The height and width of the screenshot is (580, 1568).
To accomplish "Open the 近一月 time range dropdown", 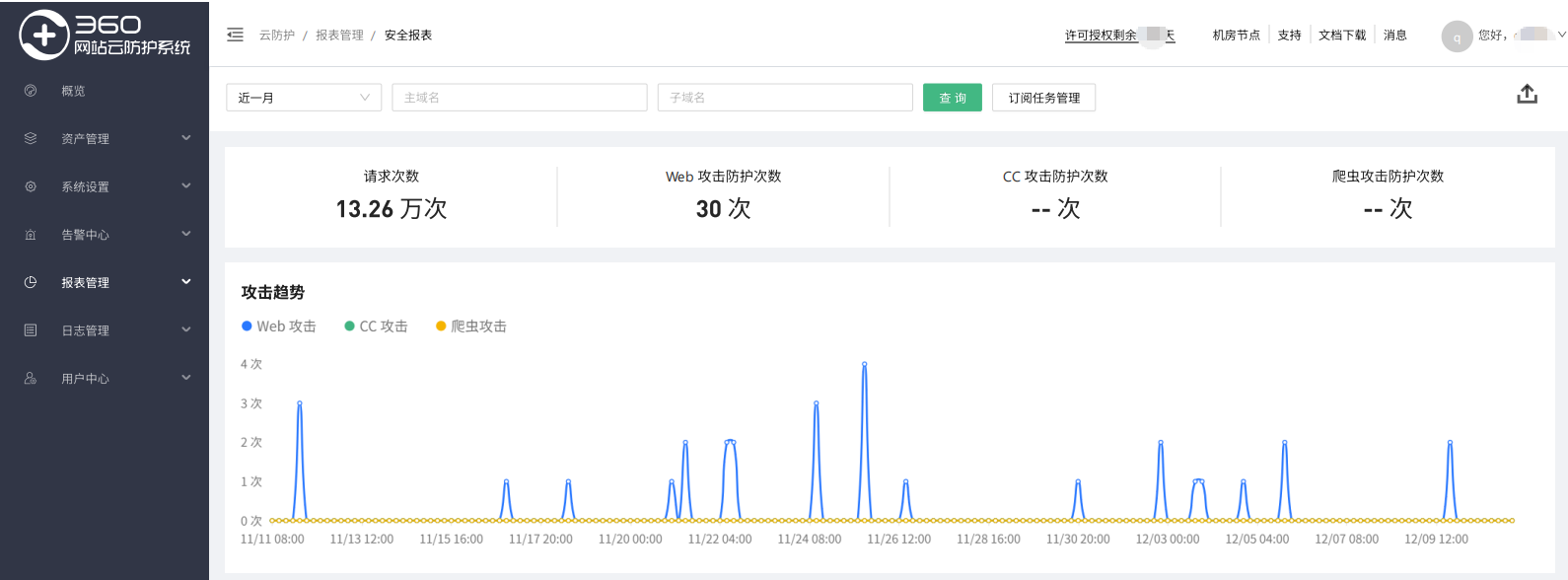I will (304, 98).
